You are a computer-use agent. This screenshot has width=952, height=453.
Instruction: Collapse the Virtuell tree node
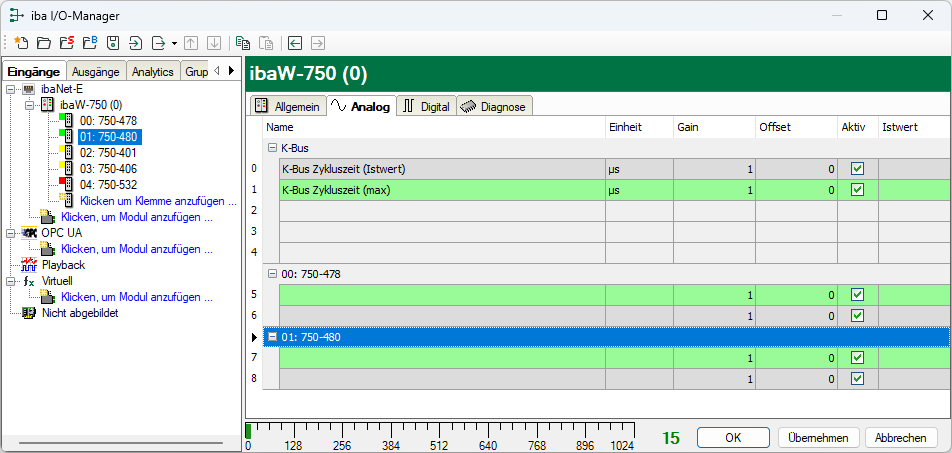point(10,282)
